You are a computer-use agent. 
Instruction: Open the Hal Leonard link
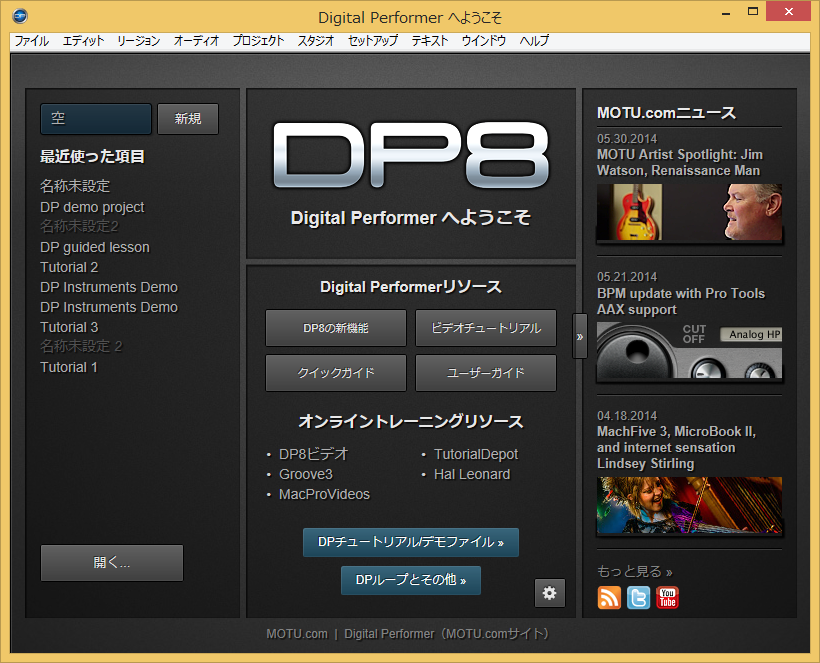(x=472, y=474)
